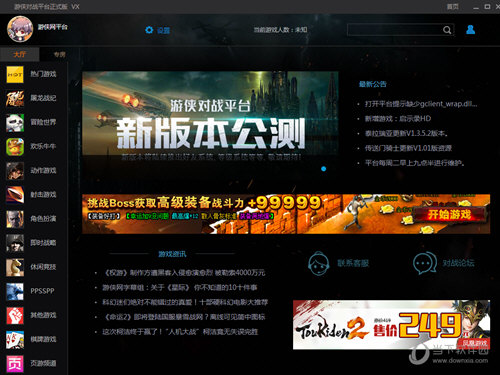Open the 挑战Boss获取高级装备 ad banner
This screenshot has height=375, width=500.
[286, 214]
